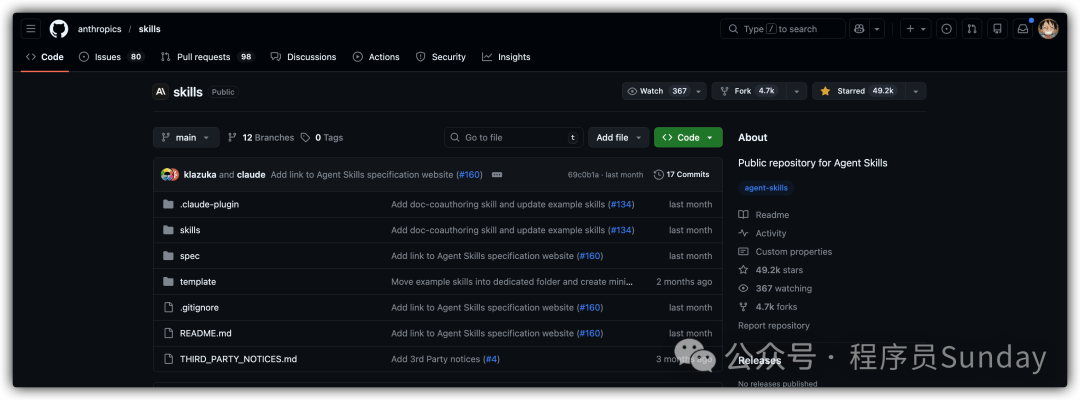Screen dimensions: 1080x400
Task: Open commit hash 69c0b1a link
Action: pos(582,175)
